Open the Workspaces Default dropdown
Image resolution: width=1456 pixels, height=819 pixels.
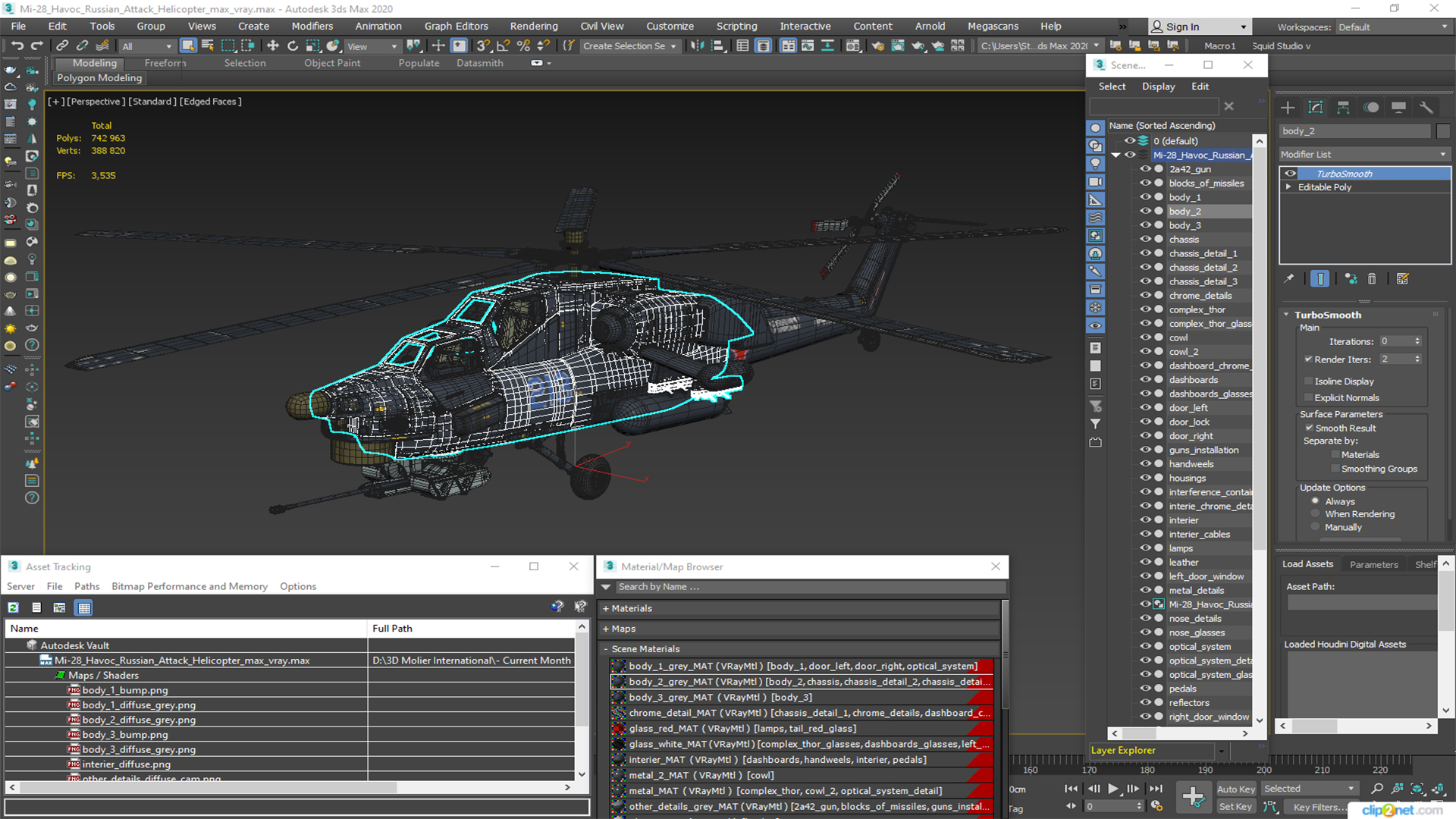click(1393, 27)
